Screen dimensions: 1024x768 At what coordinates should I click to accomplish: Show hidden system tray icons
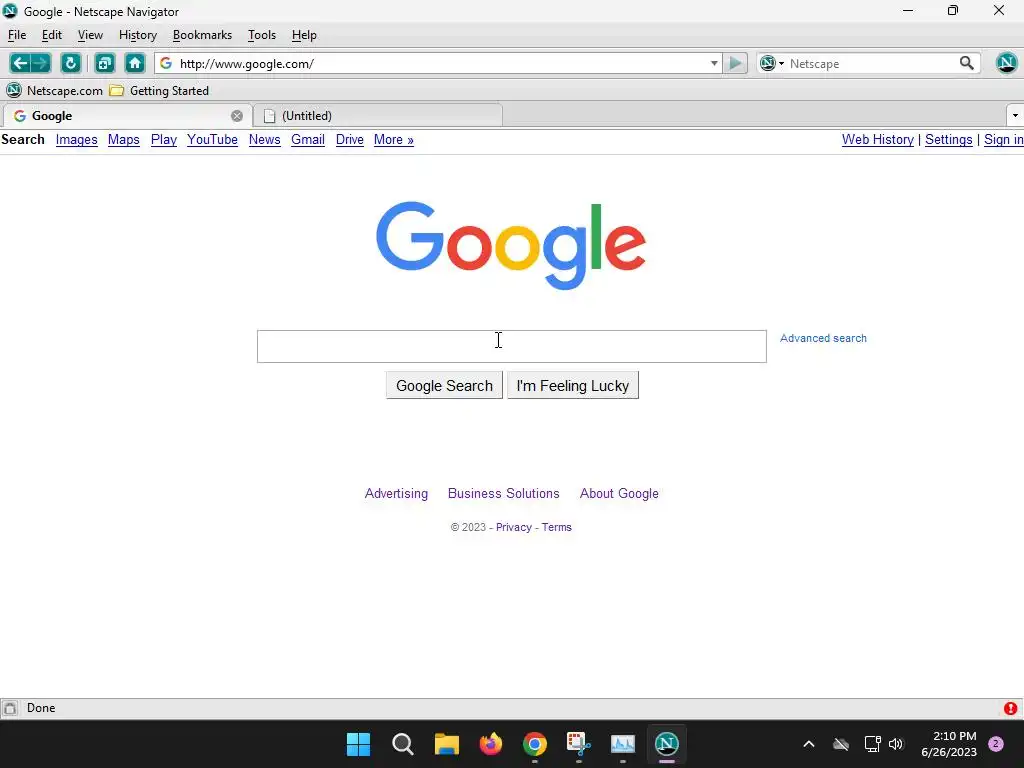click(x=808, y=744)
